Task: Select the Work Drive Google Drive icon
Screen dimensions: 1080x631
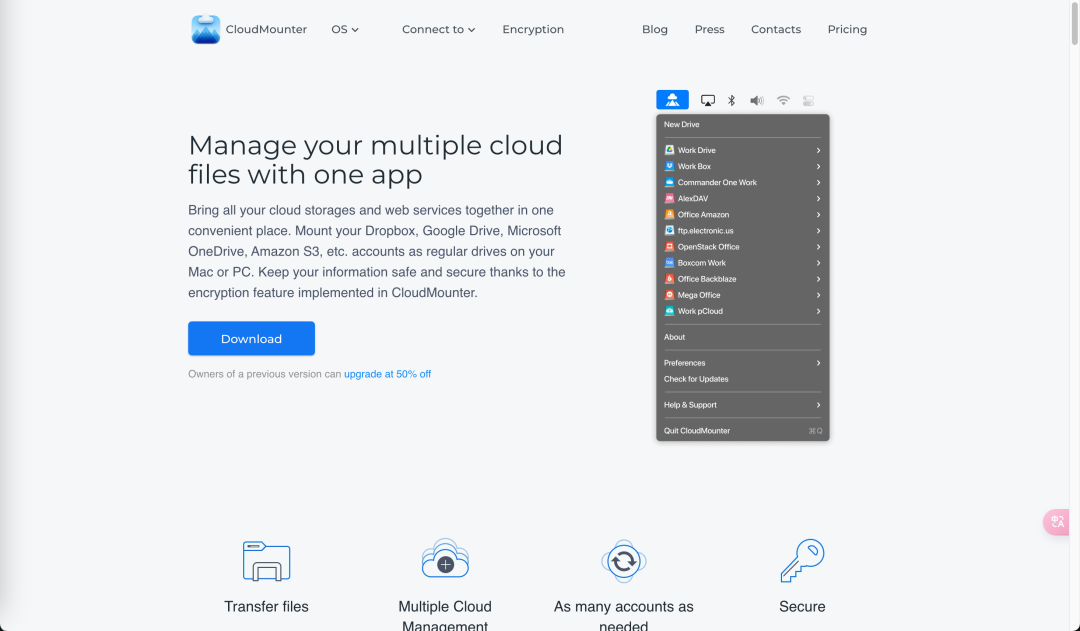Action: [670, 150]
